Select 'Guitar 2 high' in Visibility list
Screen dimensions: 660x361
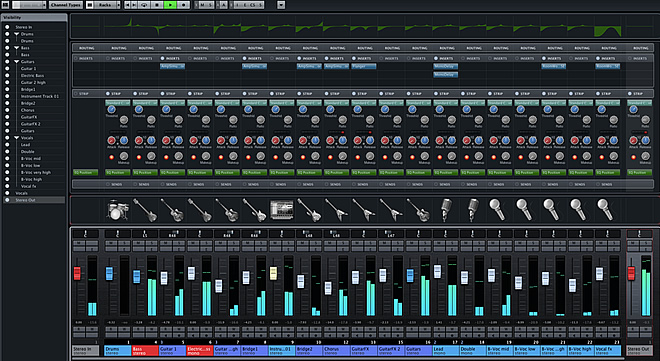point(33,82)
